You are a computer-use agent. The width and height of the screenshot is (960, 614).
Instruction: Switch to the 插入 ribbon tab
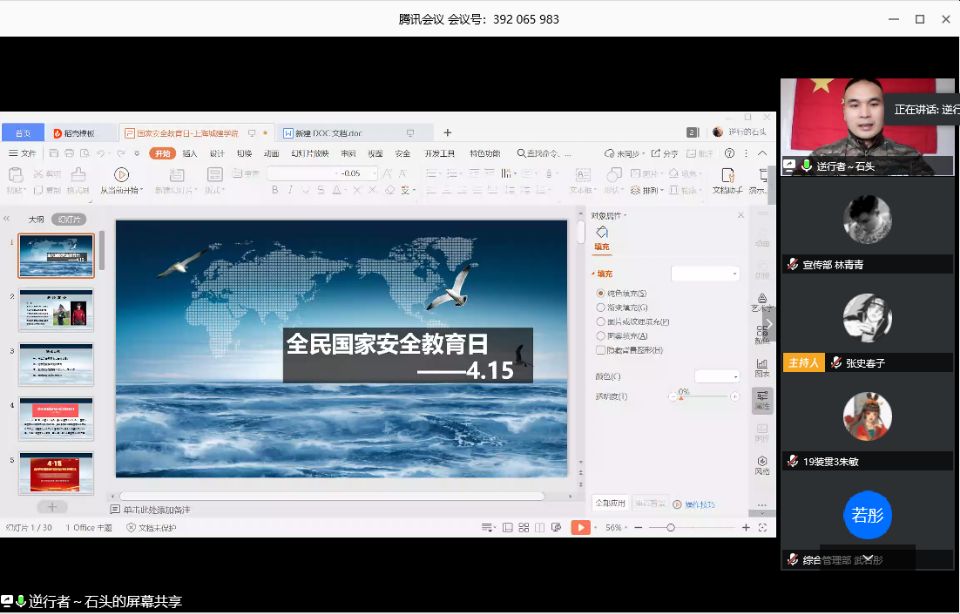(190, 153)
